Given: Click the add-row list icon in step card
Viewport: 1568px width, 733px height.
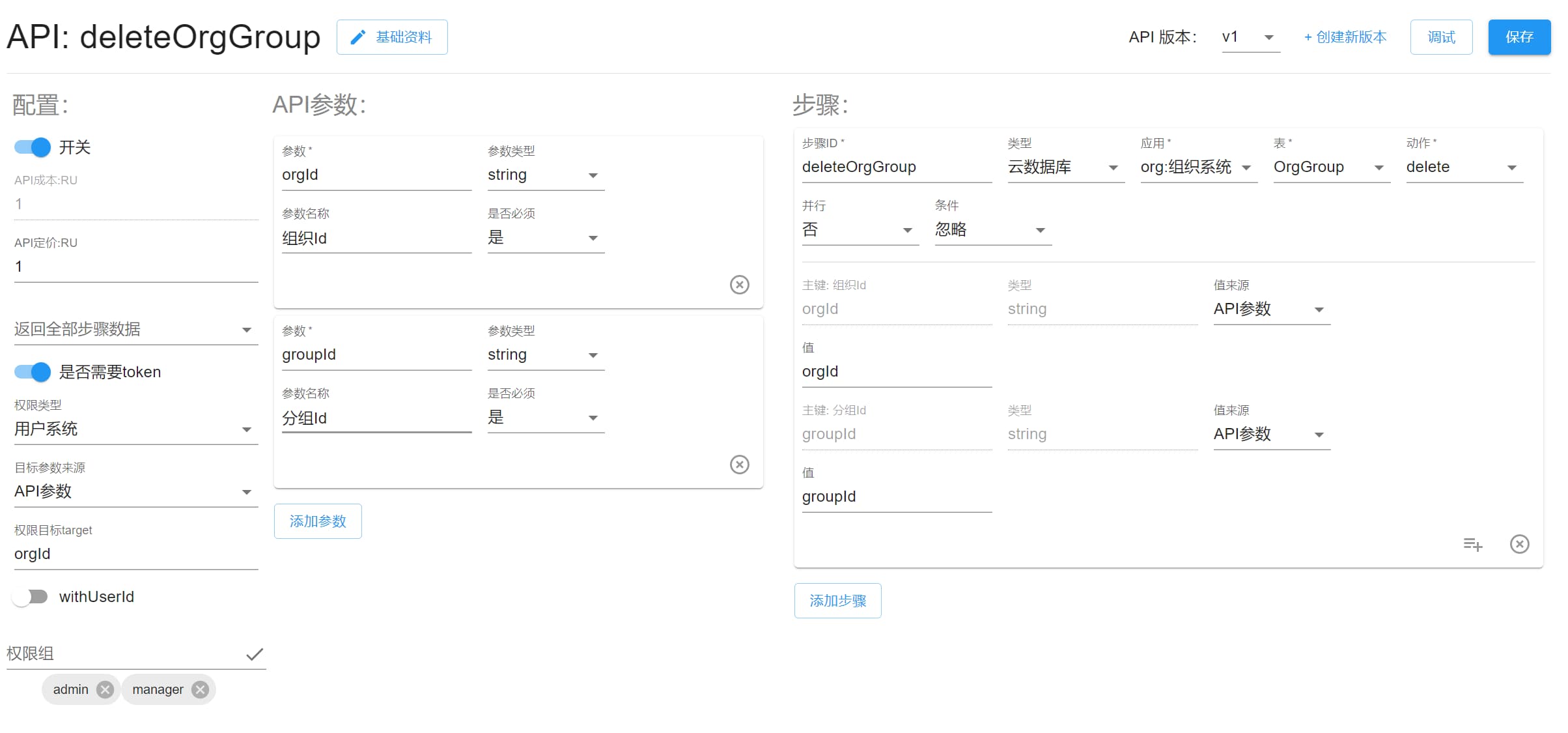Looking at the screenshot, I should [1472, 544].
